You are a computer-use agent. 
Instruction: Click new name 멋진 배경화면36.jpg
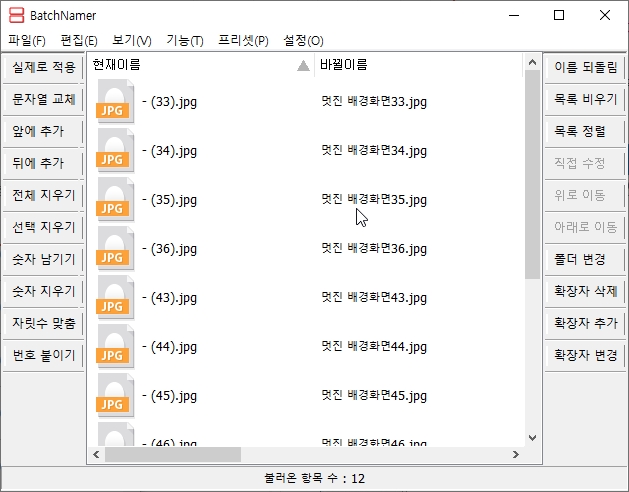[374, 249]
